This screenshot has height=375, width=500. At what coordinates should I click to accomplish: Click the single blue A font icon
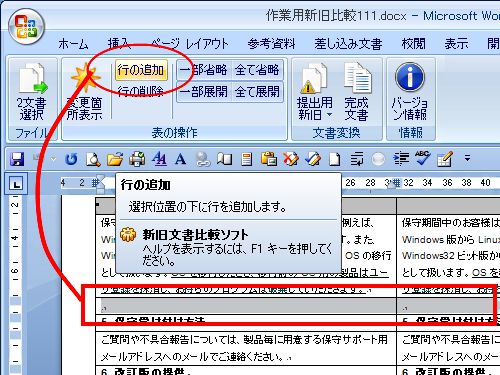pos(180,159)
